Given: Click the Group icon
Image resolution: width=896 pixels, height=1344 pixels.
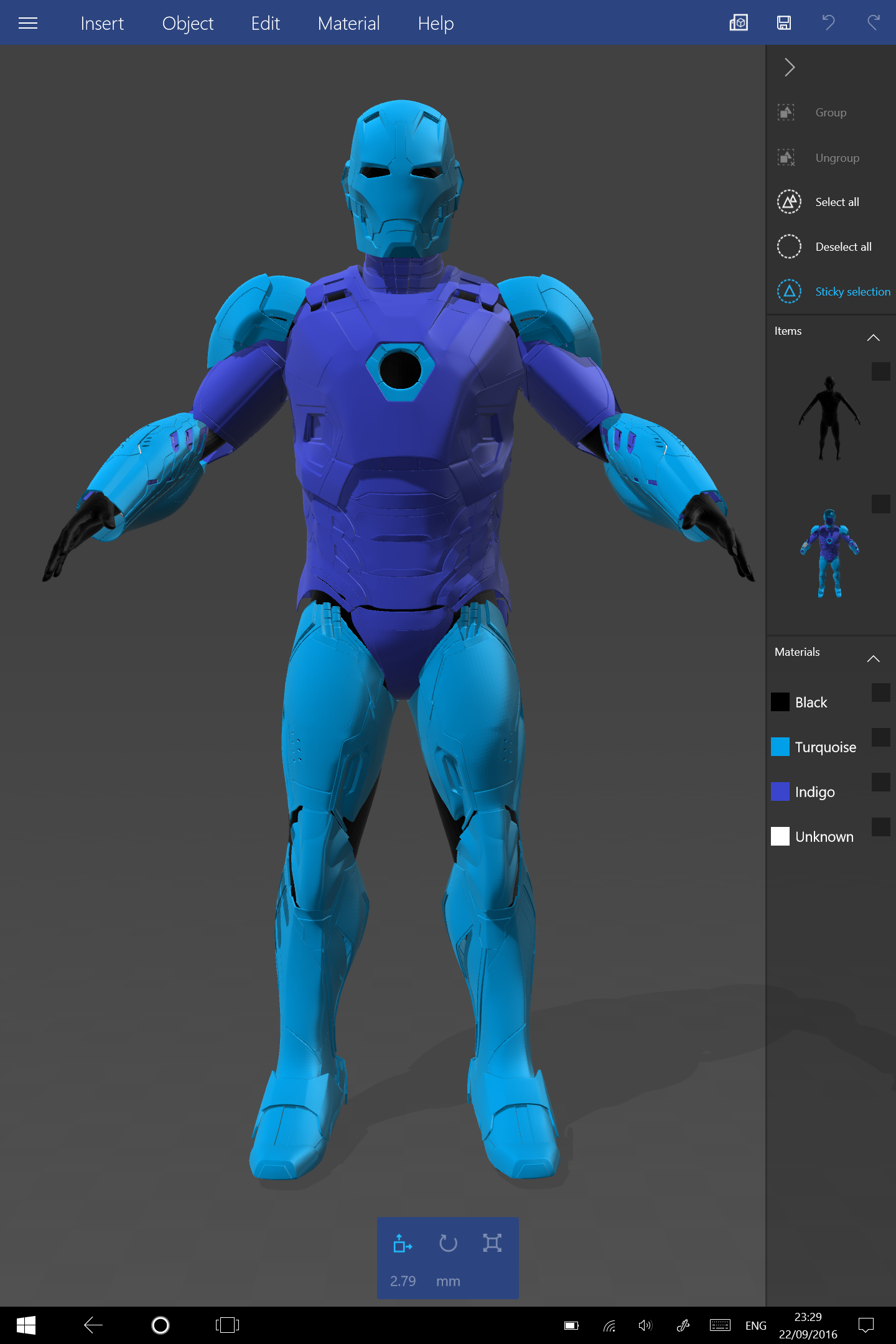Looking at the screenshot, I should [x=786, y=113].
